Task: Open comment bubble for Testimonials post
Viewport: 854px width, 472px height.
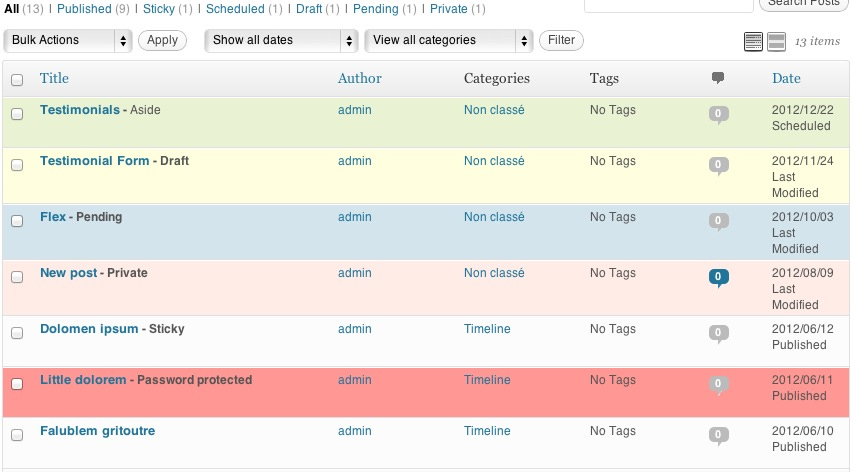Action: point(717,114)
